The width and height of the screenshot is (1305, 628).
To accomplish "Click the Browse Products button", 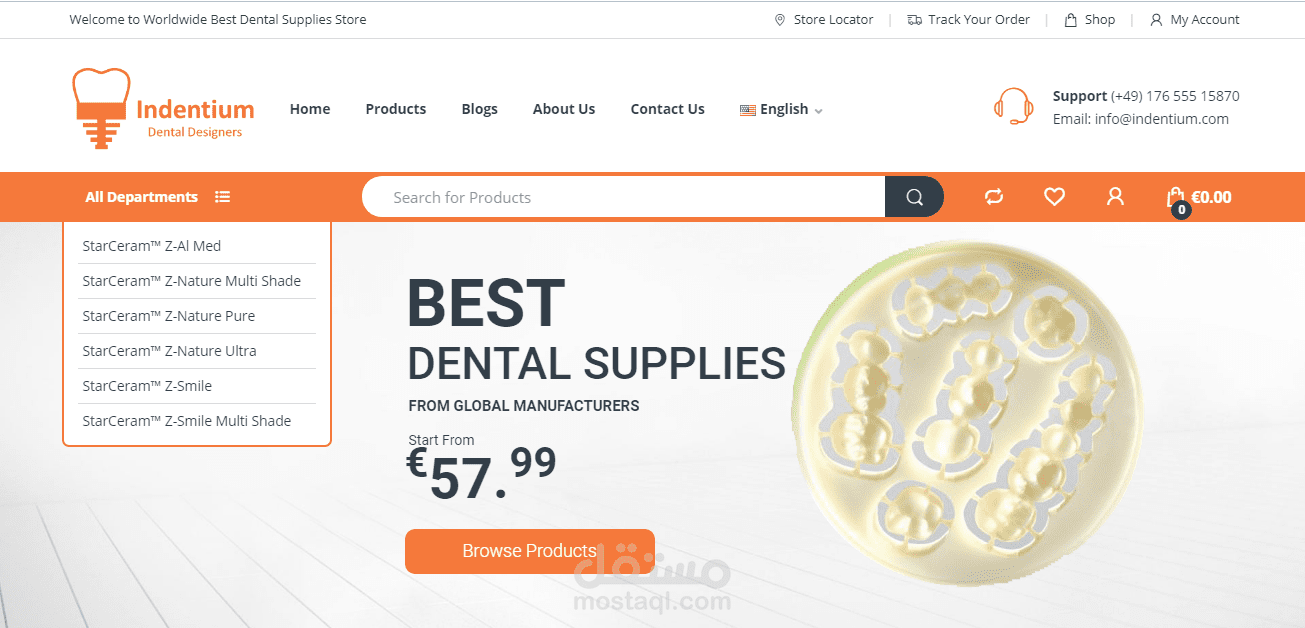I will pos(529,551).
